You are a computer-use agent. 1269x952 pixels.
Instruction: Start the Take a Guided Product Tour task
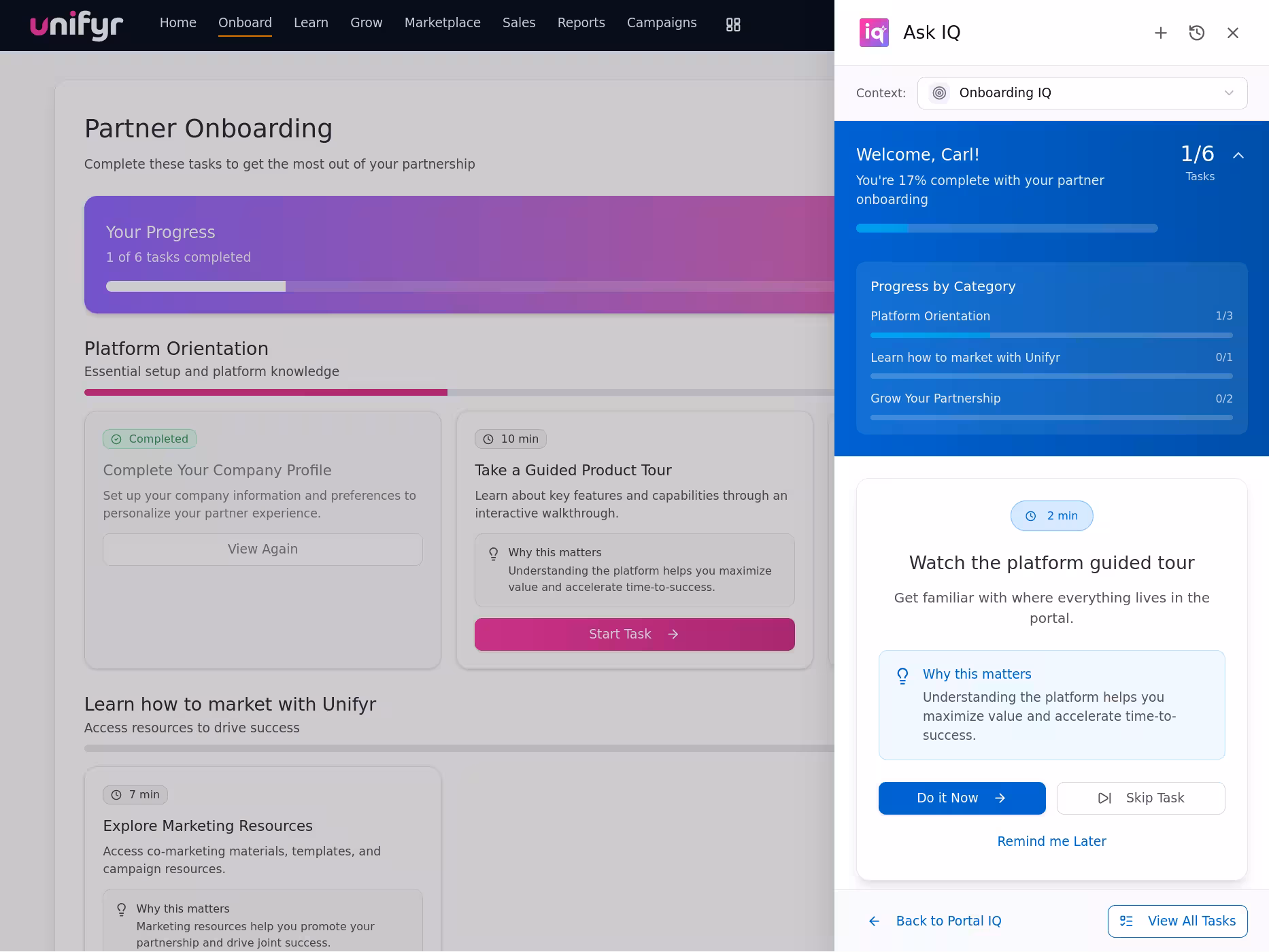pos(634,634)
